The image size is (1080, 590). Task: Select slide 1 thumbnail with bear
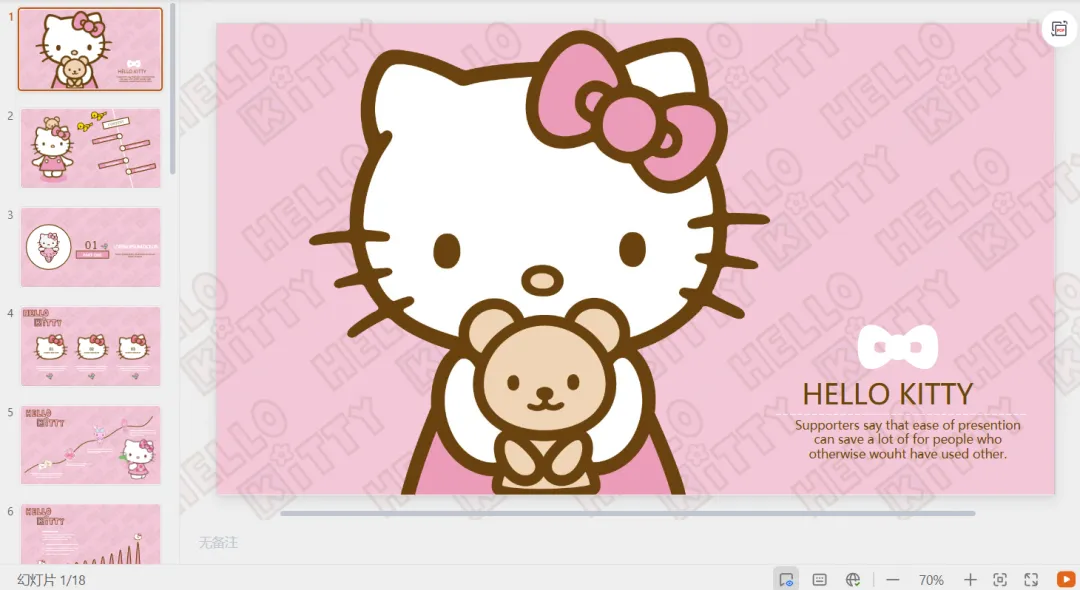(90, 50)
